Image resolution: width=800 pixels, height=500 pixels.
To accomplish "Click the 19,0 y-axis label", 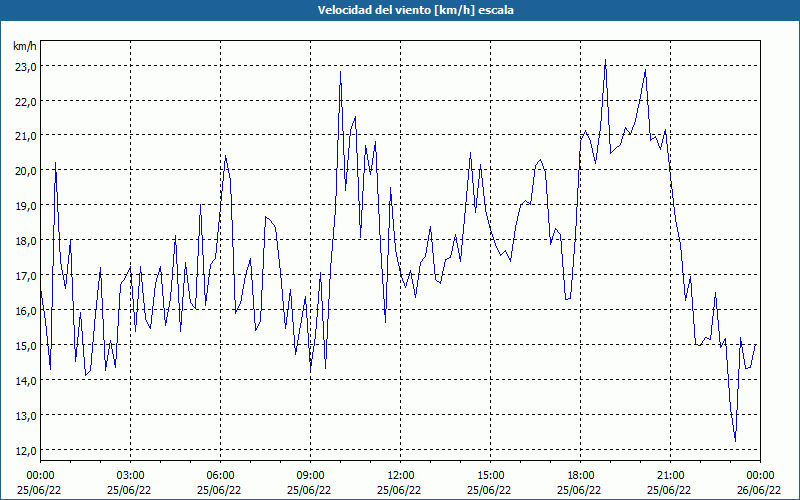I will pyautogui.click(x=24, y=206).
